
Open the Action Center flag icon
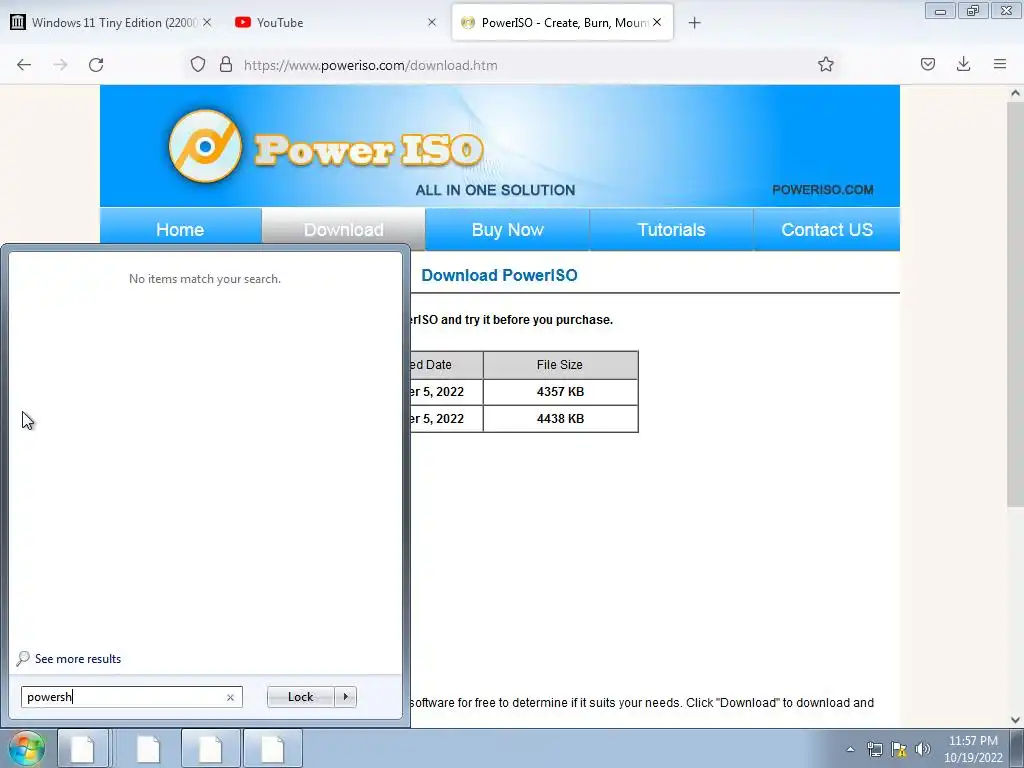click(x=899, y=749)
